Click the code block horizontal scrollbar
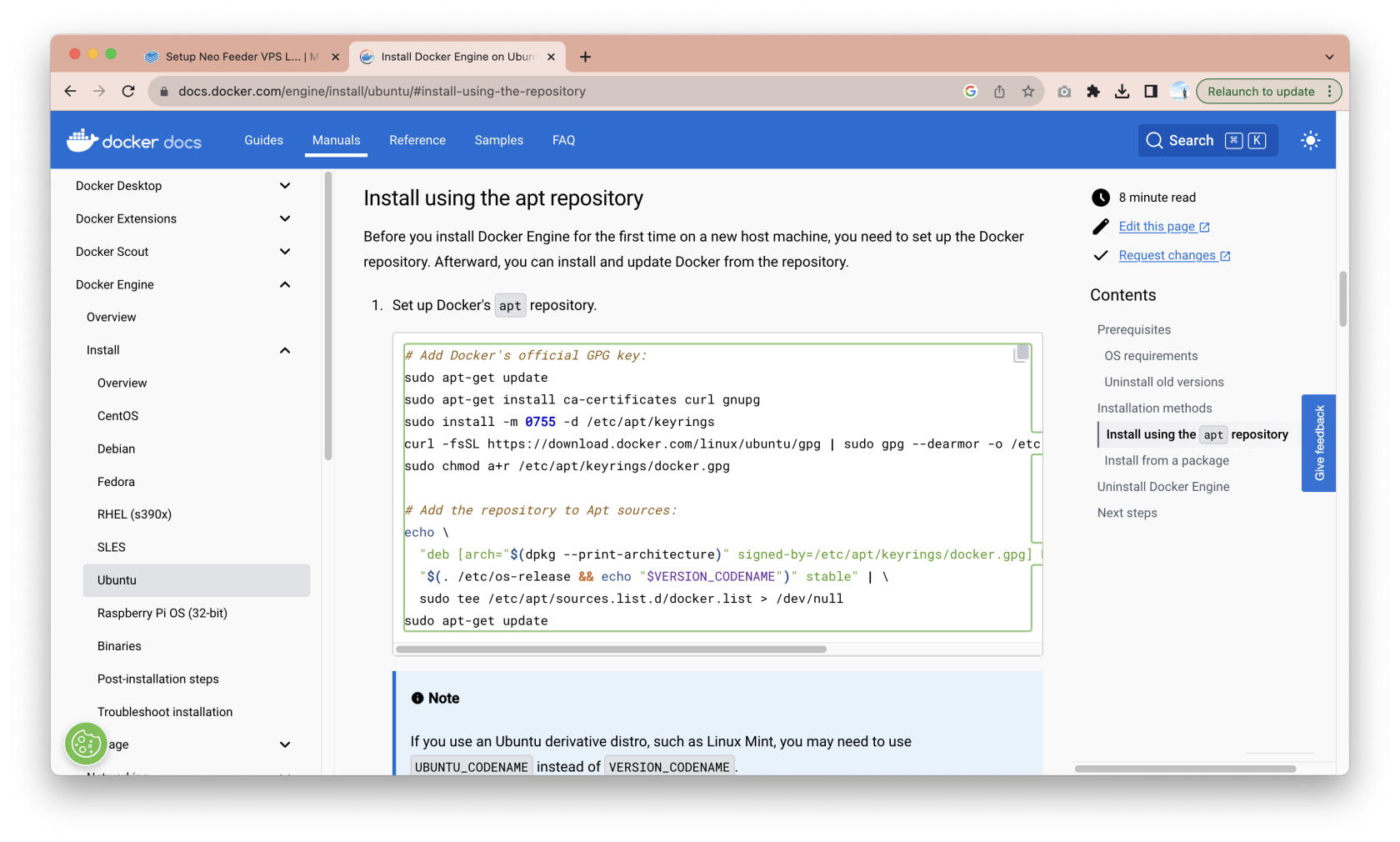The image size is (1400, 842). [611, 649]
